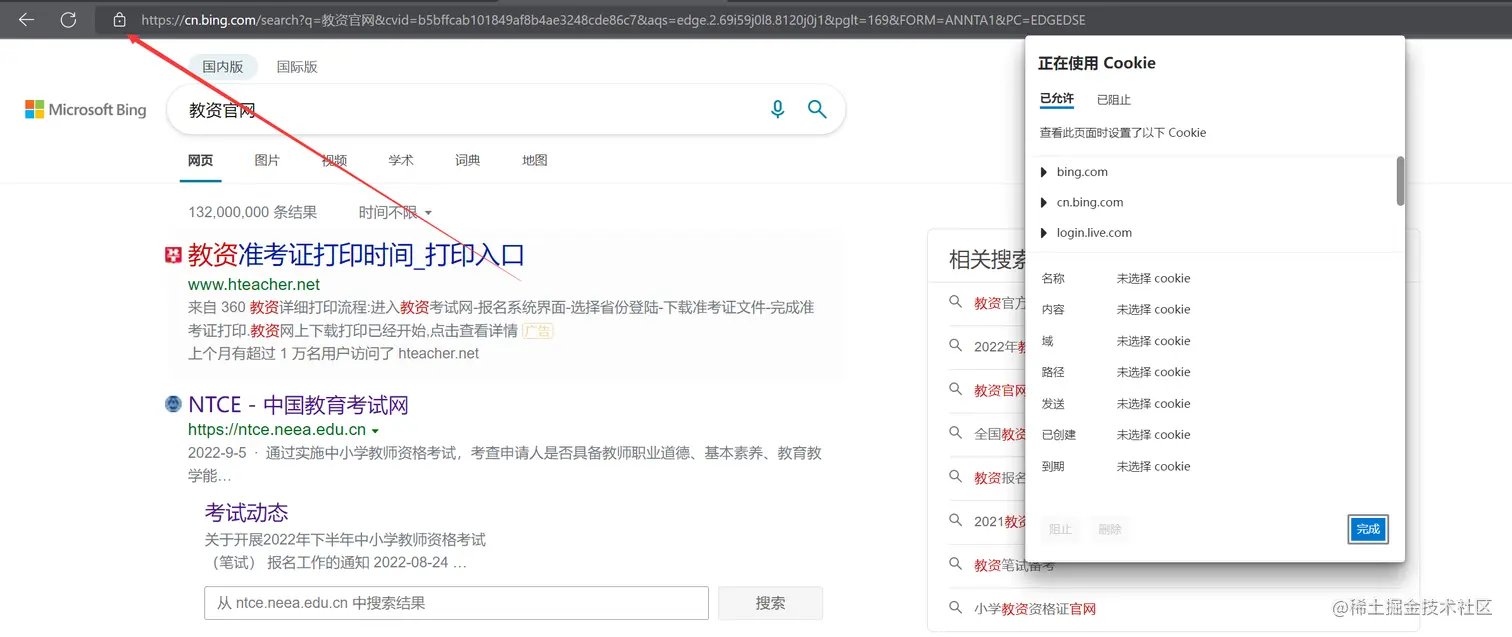Switch to 国际版 mode

point(296,66)
